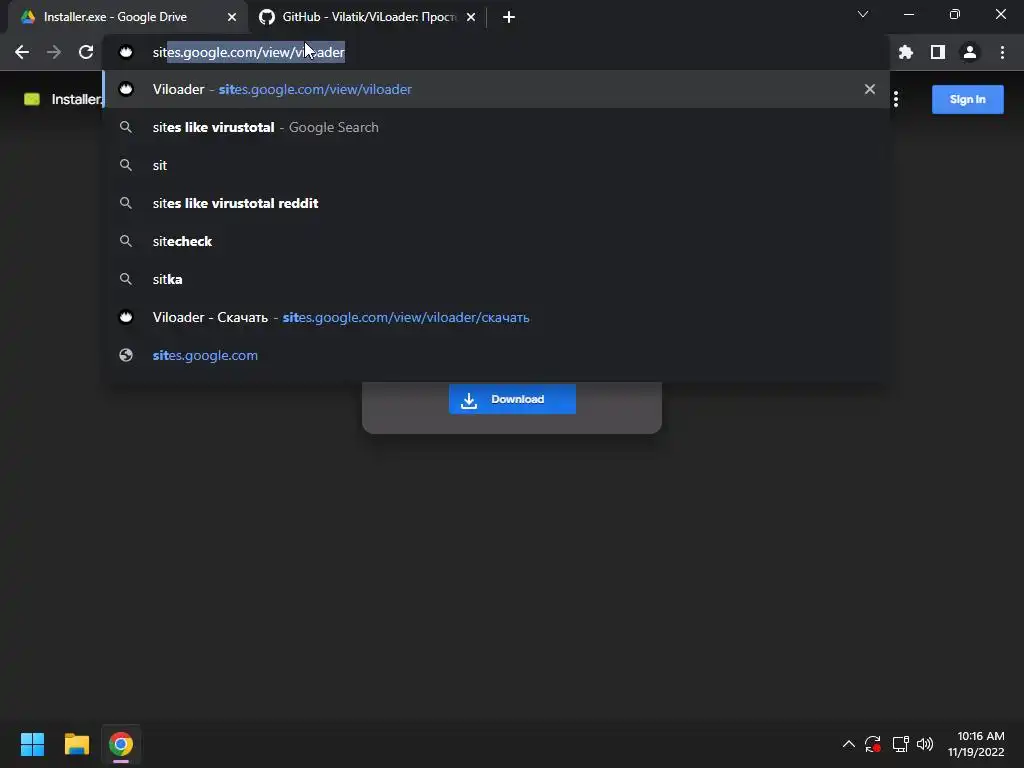Select the Viloader sites.google.com/view/viloader suggestion
The image size is (1024, 768).
coord(496,89)
